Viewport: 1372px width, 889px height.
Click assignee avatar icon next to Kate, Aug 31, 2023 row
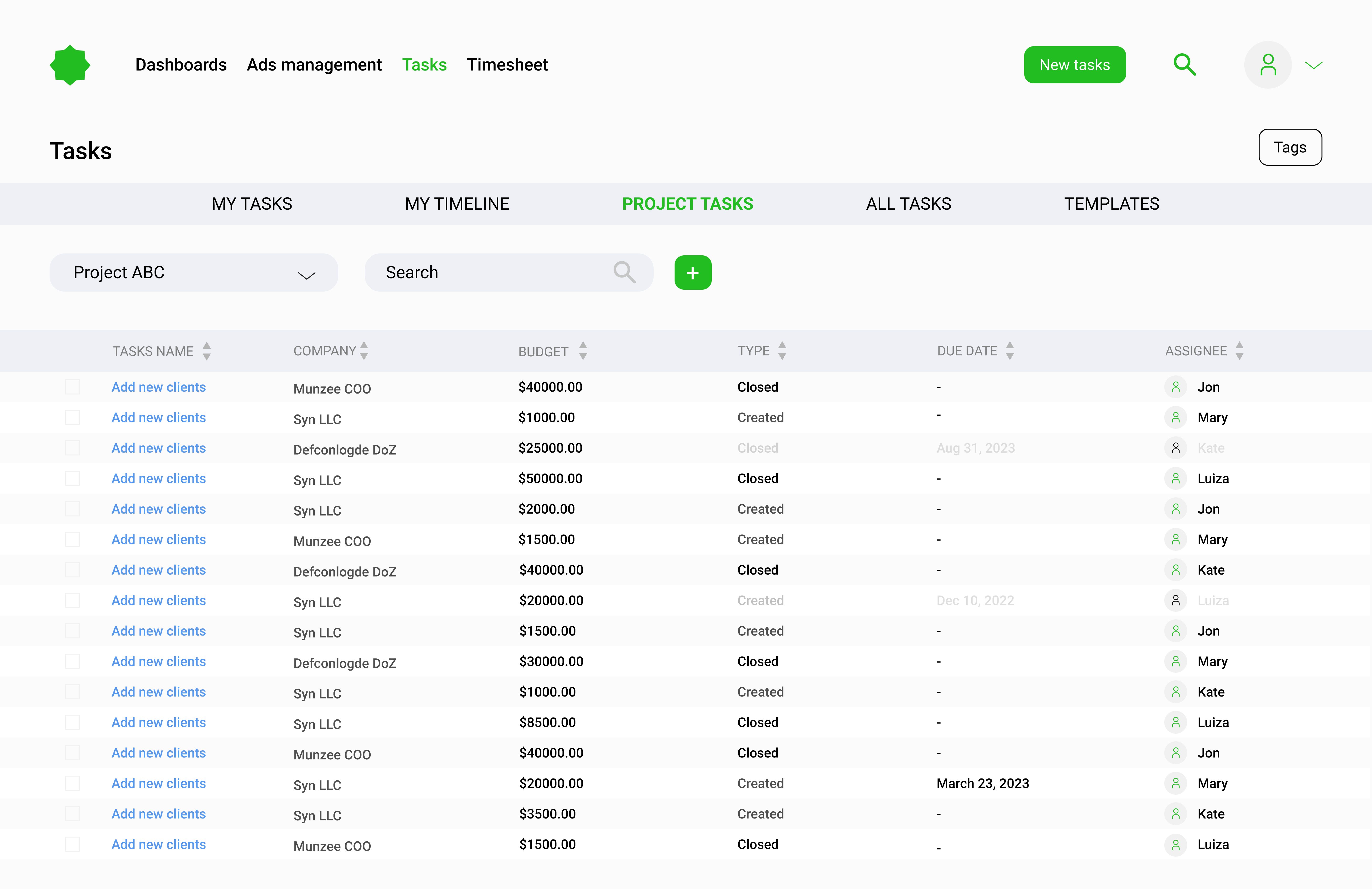coord(1175,448)
